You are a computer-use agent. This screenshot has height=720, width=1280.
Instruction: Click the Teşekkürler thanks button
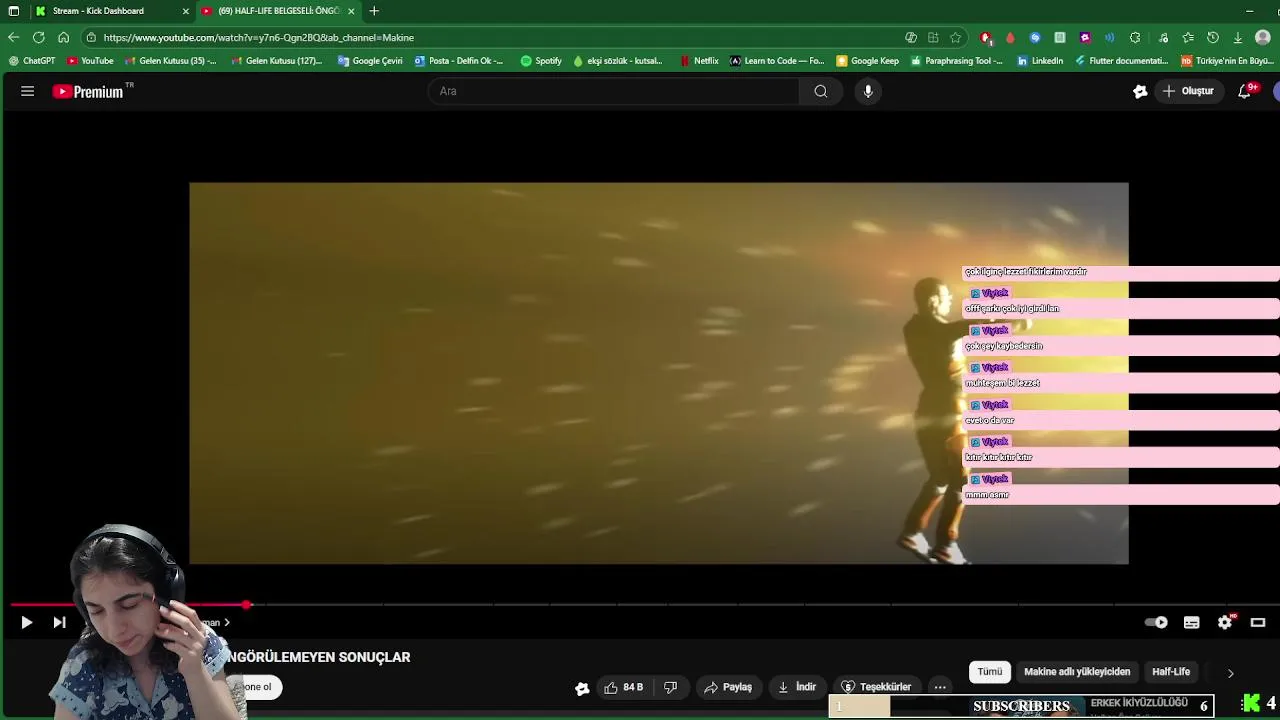[876, 687]
